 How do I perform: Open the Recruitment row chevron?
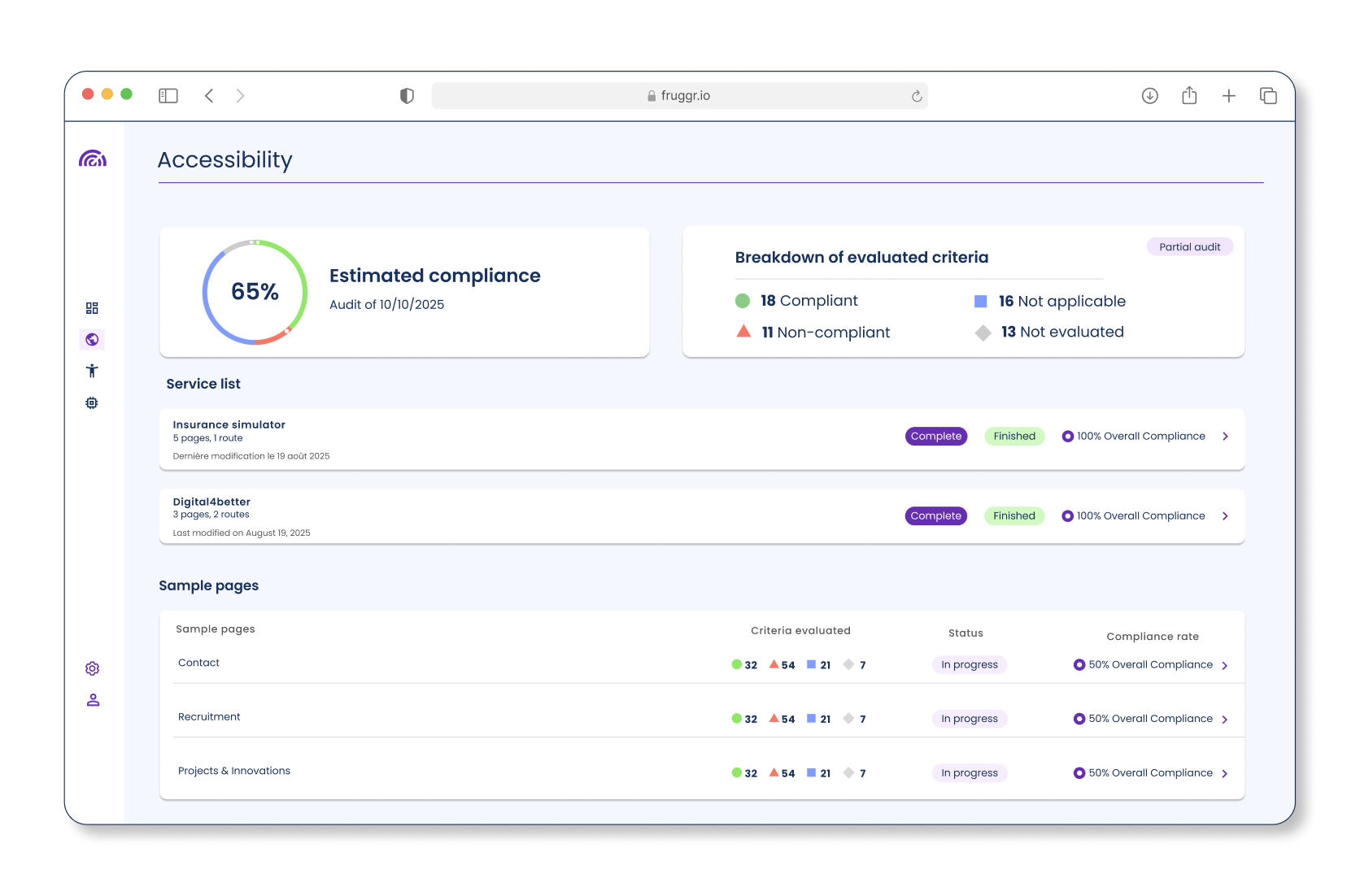[1225, 720]
